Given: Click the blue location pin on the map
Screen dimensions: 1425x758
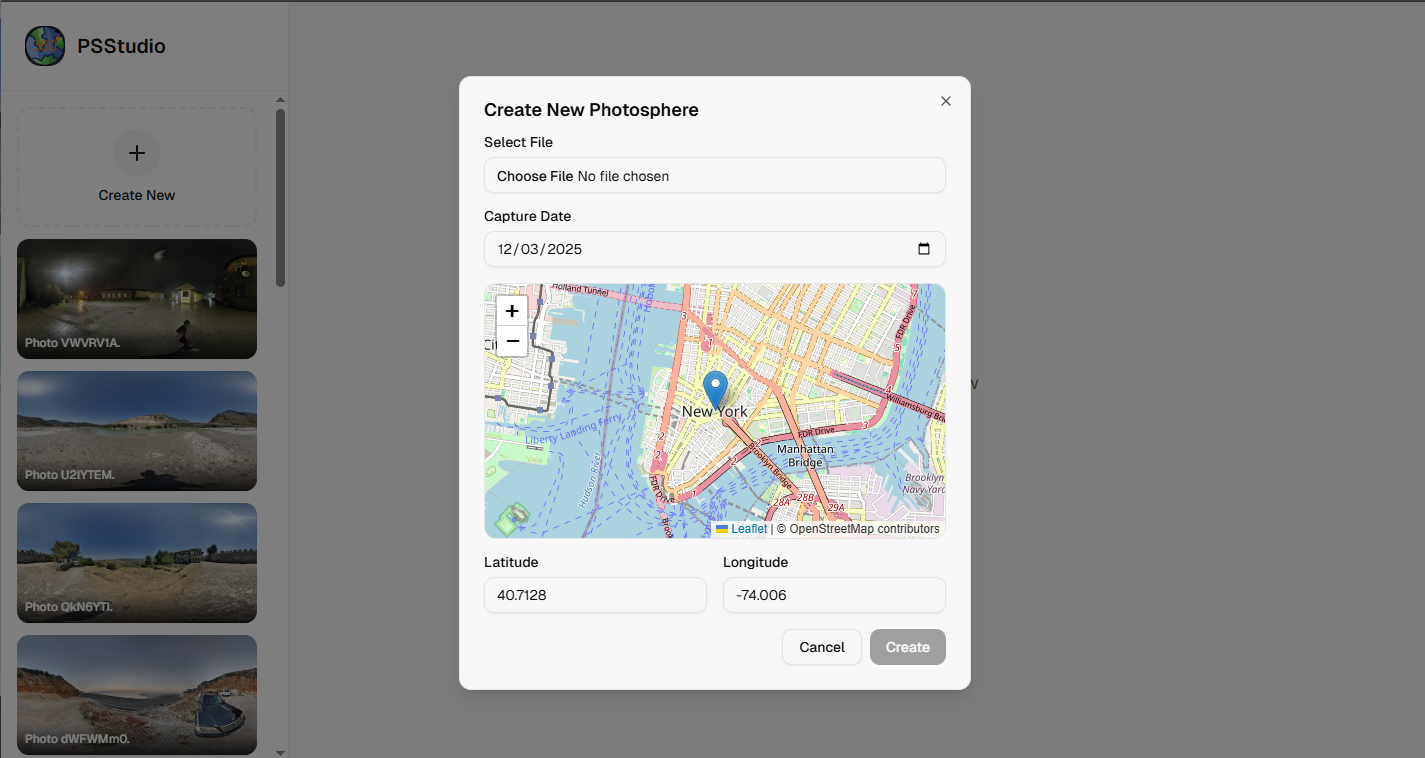Looking at the screenshot, I should 715,389.
